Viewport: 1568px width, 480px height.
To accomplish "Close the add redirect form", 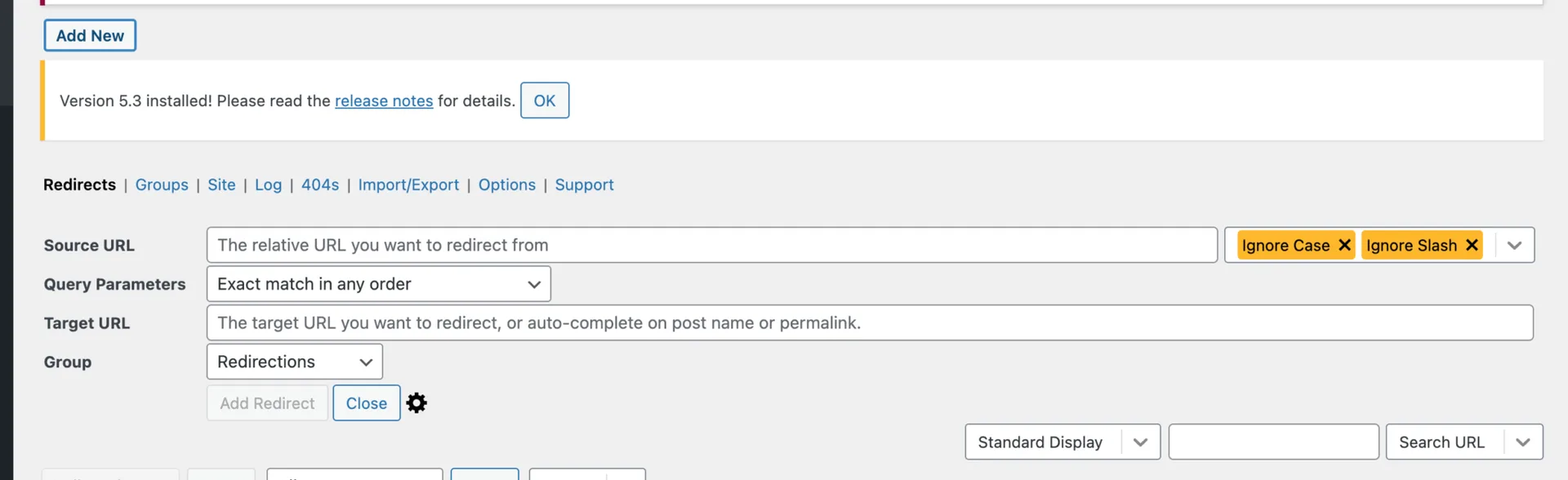I will click(367, 403).
